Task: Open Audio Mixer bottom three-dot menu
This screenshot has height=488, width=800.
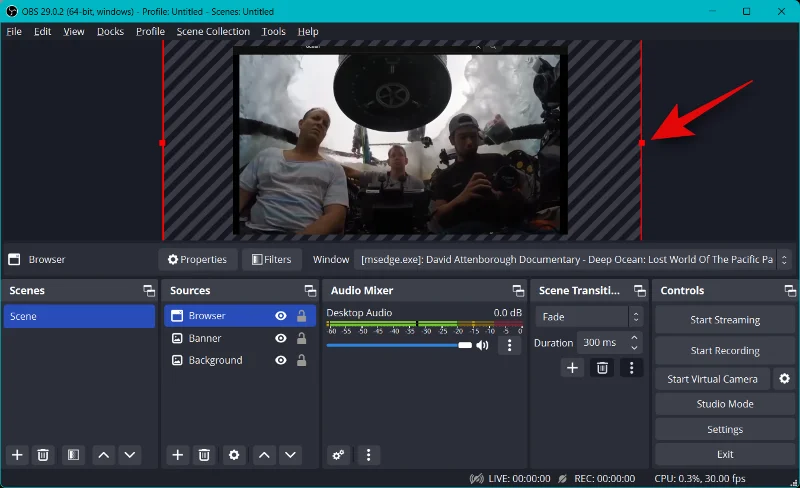Action: tap(368, 455)
